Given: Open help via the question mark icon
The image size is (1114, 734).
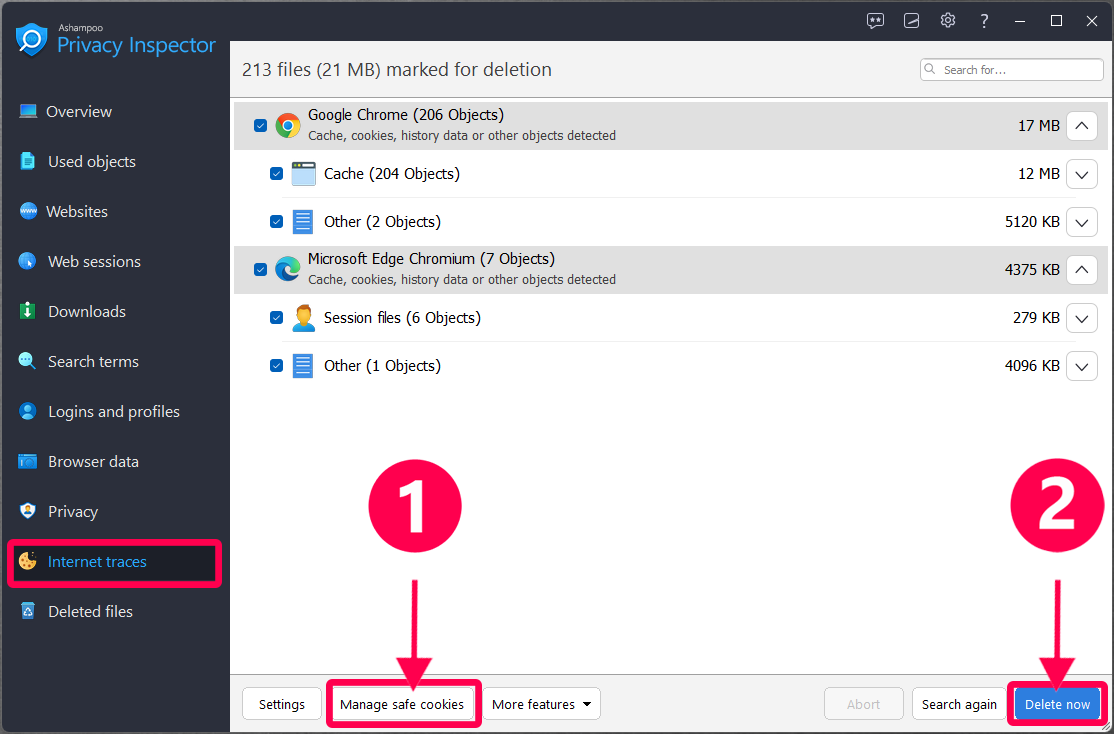Looking at the screenshot, I should [984, 21].
